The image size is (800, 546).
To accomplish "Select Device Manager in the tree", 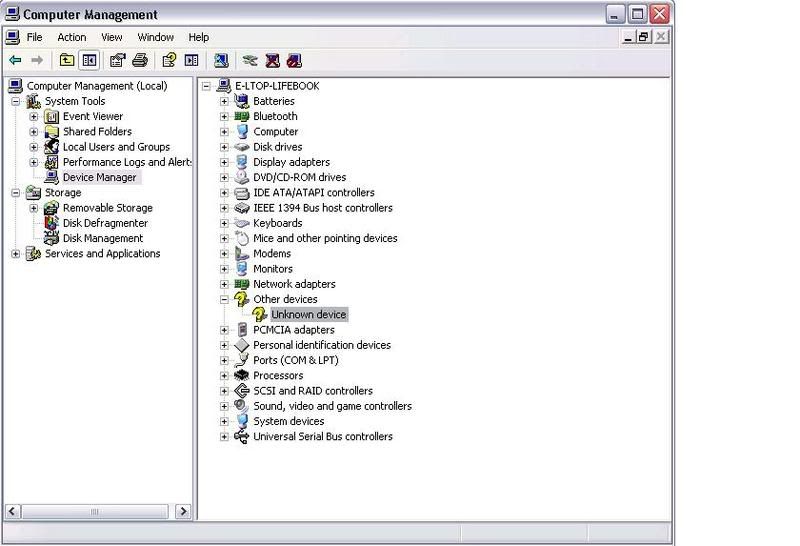I will click(99, 177).
